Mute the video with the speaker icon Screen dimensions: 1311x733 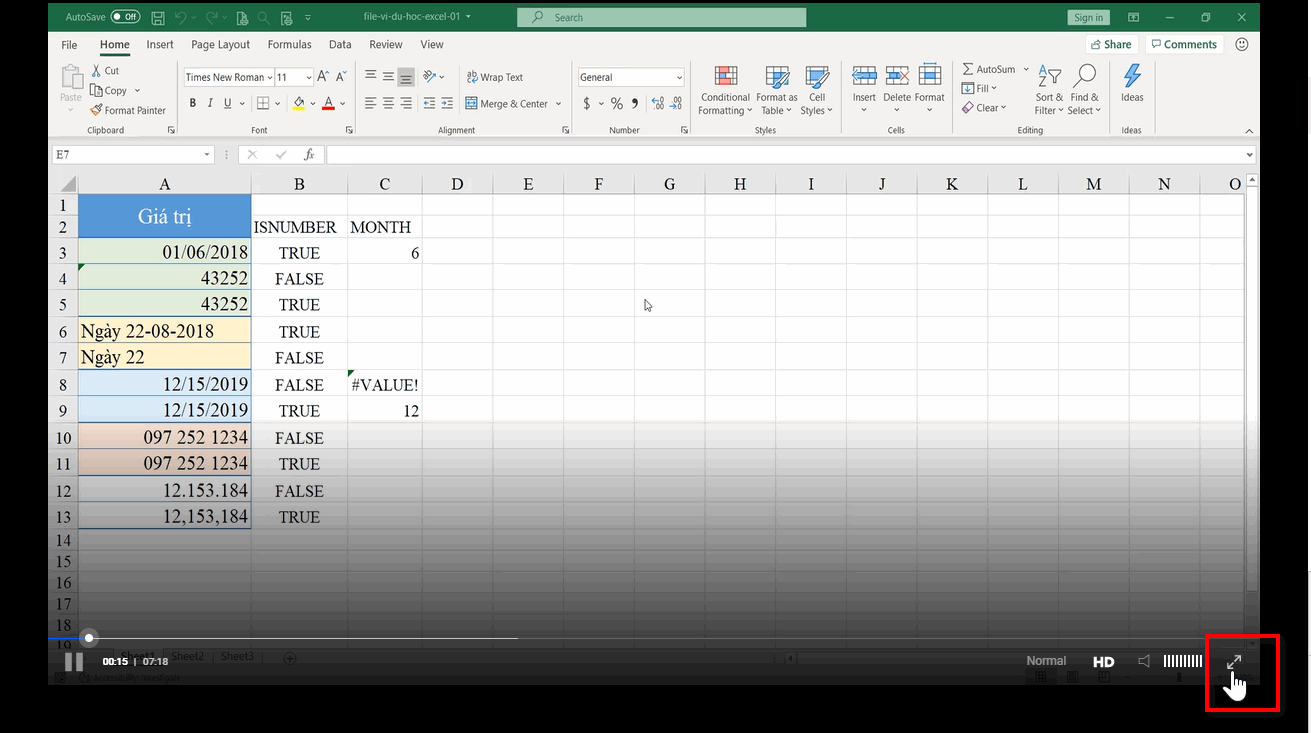[1144, 661]
